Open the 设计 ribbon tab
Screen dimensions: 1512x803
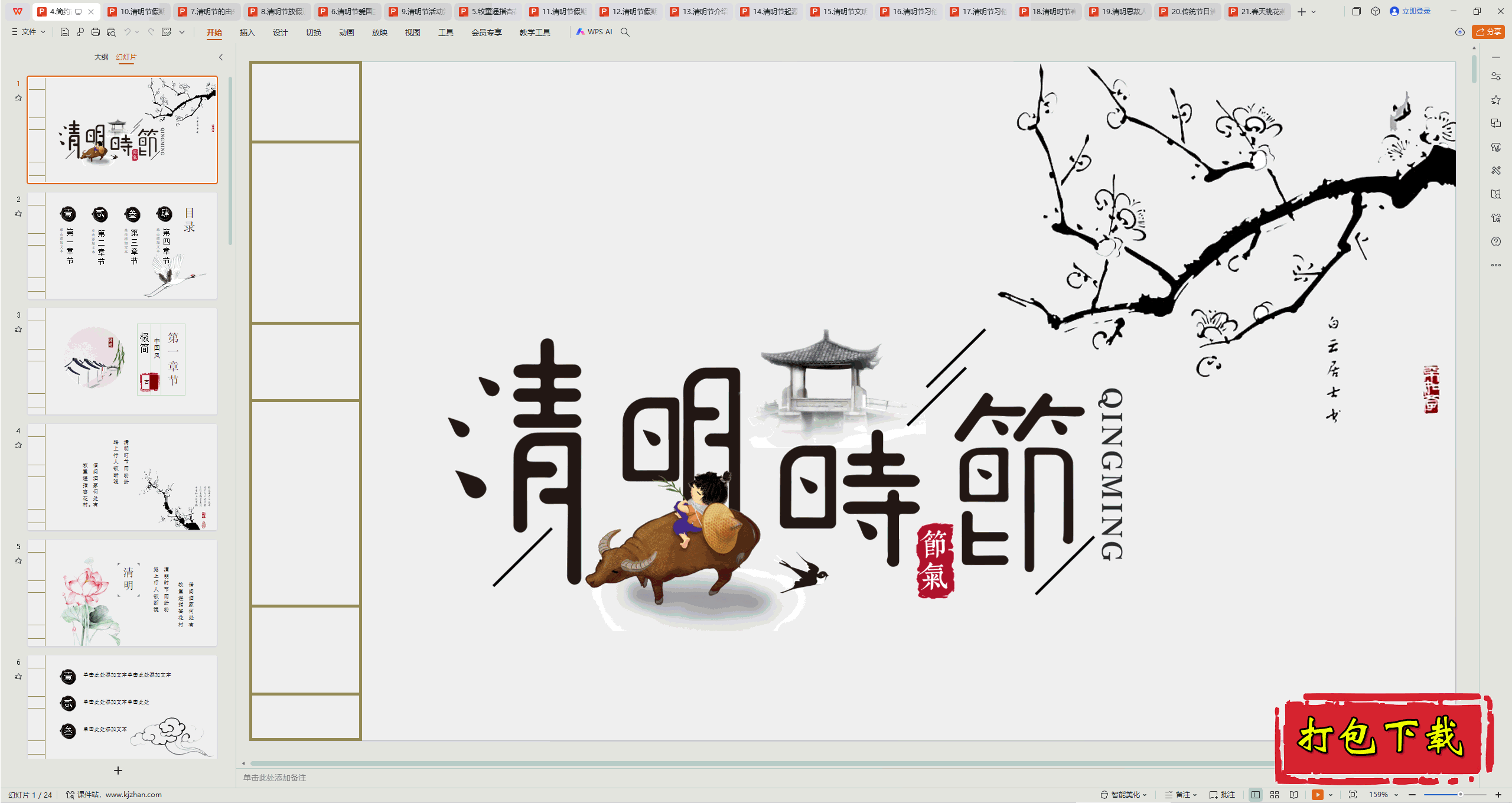pos(280,32)
